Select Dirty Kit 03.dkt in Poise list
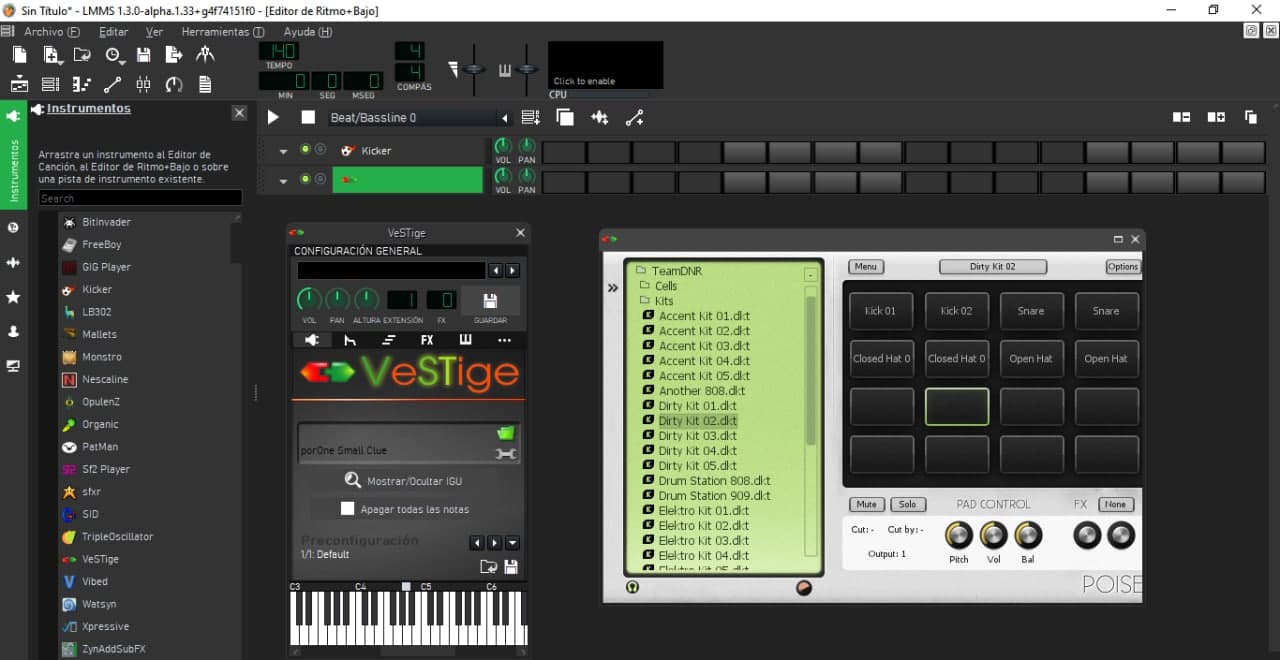 (x=697, y=436)
